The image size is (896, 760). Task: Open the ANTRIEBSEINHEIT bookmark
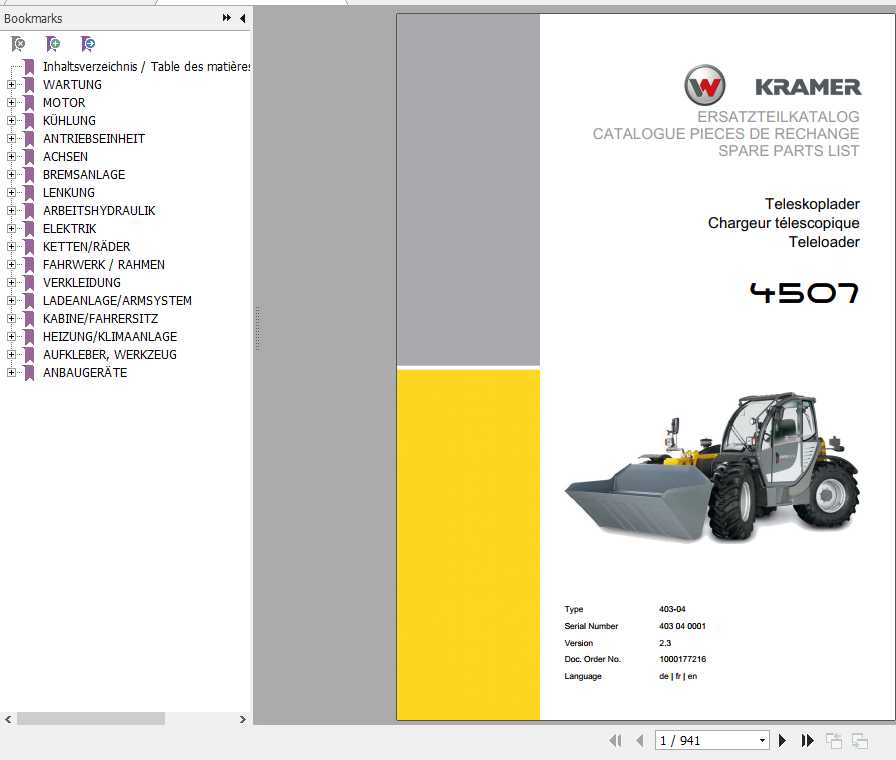click(94, 139)
